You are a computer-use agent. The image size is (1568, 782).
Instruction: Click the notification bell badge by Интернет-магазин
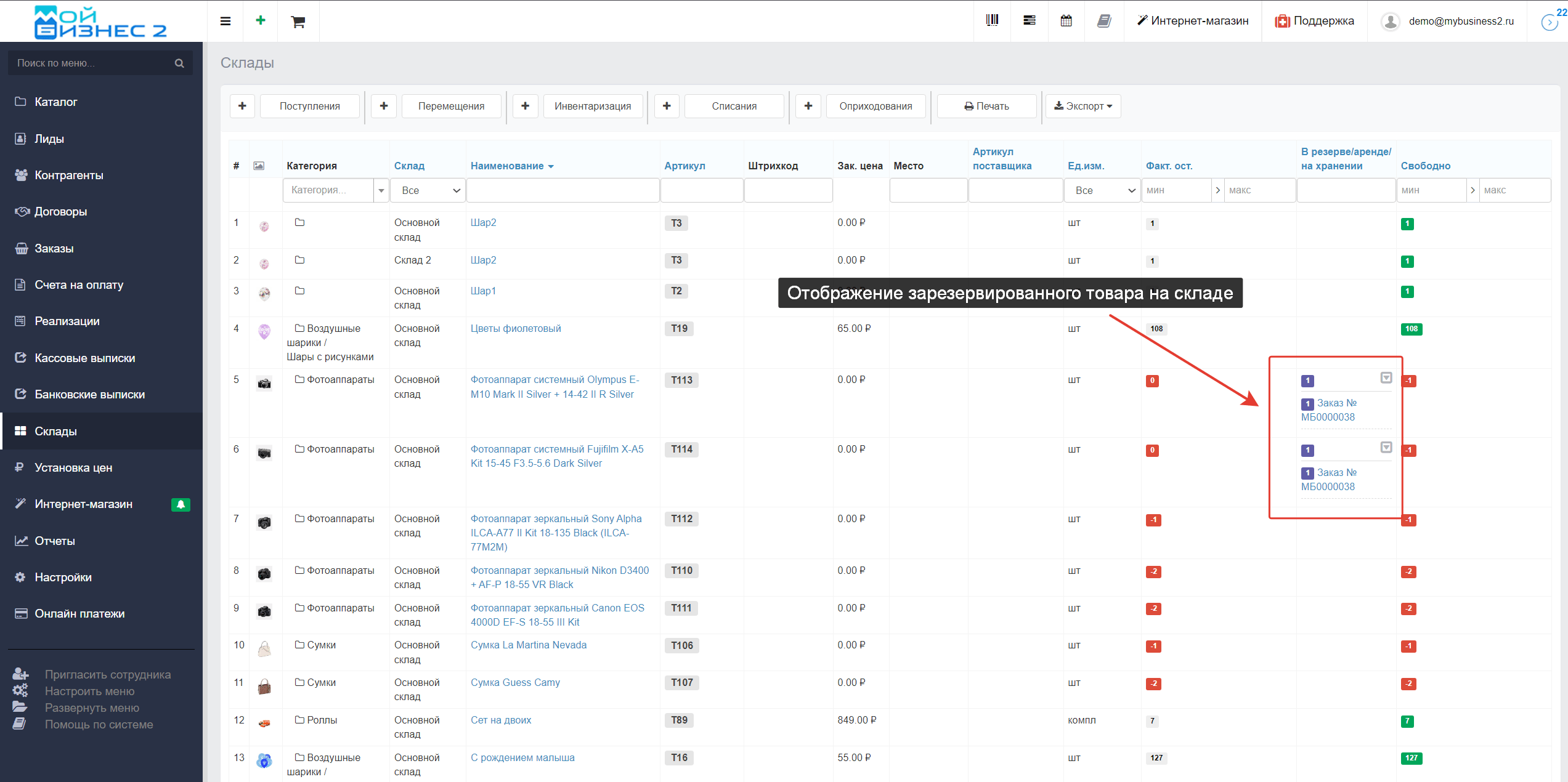tap(181, 504)
